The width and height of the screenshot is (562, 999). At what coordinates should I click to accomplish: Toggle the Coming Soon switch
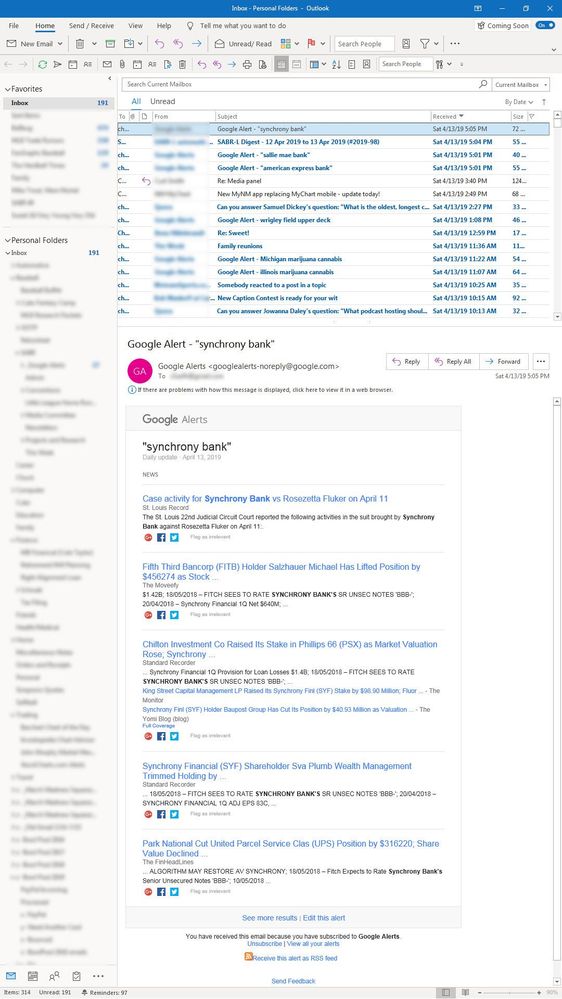pos(545,25)
